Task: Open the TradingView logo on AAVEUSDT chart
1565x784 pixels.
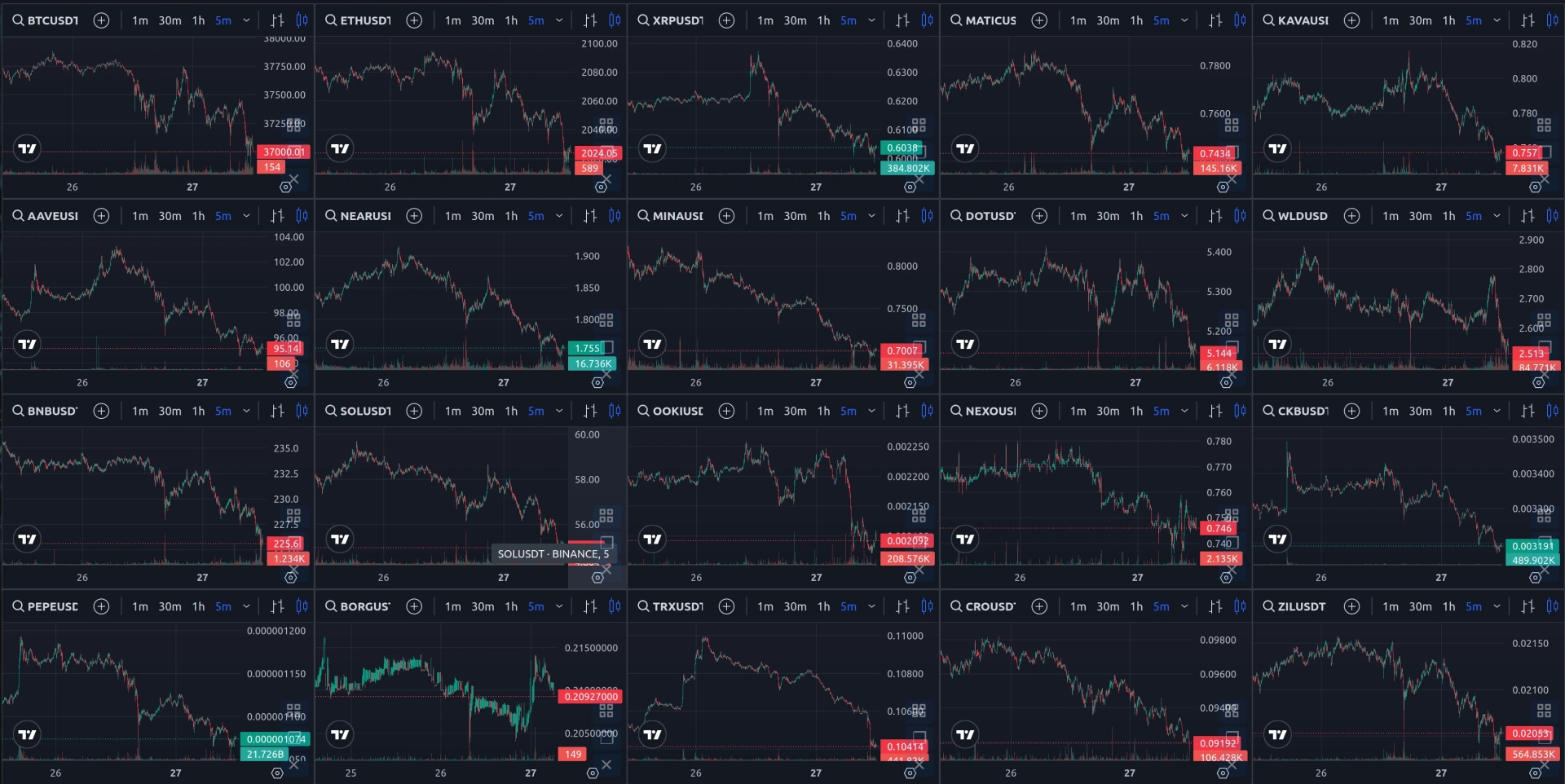Action: coord(28,344)
